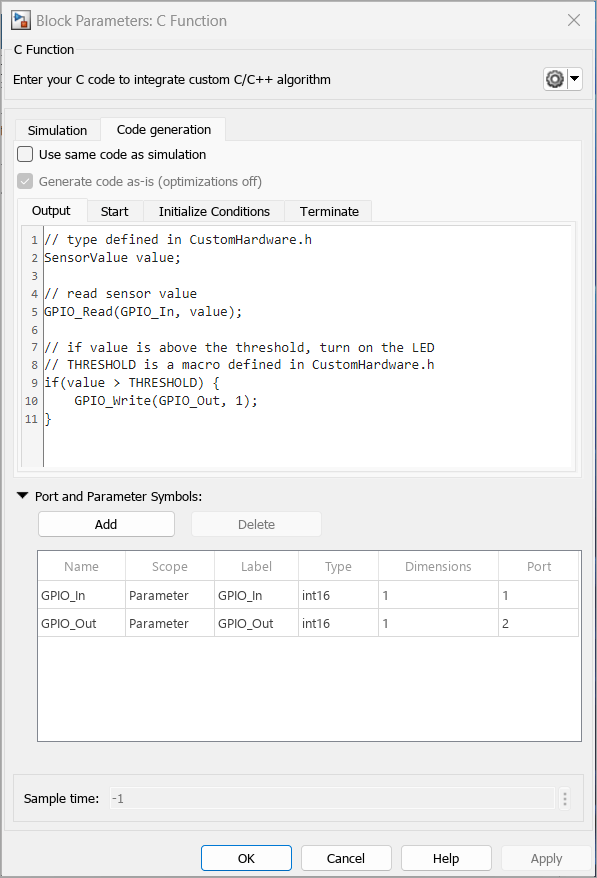This screenshot has width=597, height=878.
Task: Switch to the Terminate tab
Action: pos(329,212)
